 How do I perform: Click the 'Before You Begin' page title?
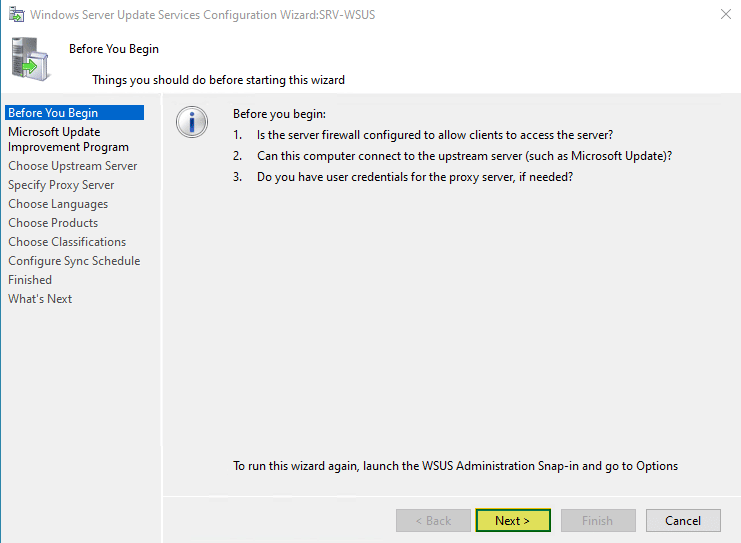coord(114,49)
